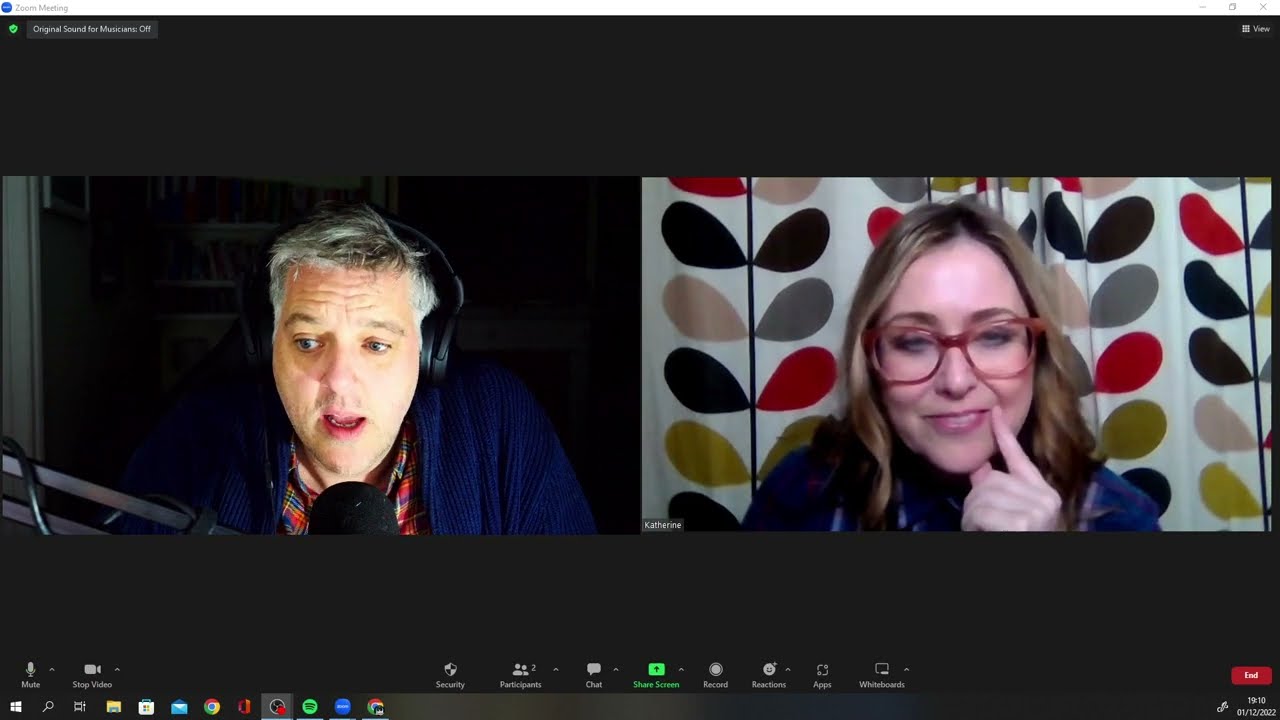Open Task View in taskbar

coord(80,707)
